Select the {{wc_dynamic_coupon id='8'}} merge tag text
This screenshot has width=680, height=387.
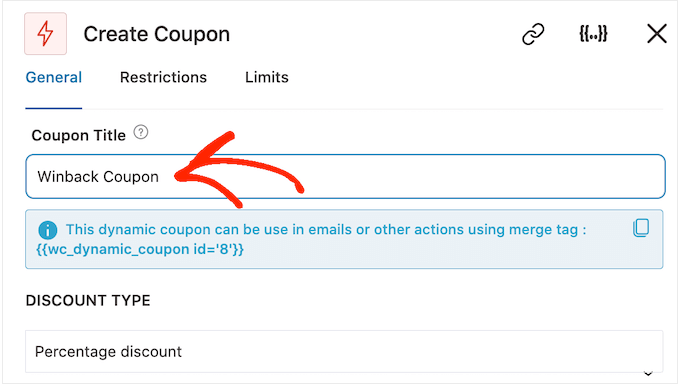(140, 249)
